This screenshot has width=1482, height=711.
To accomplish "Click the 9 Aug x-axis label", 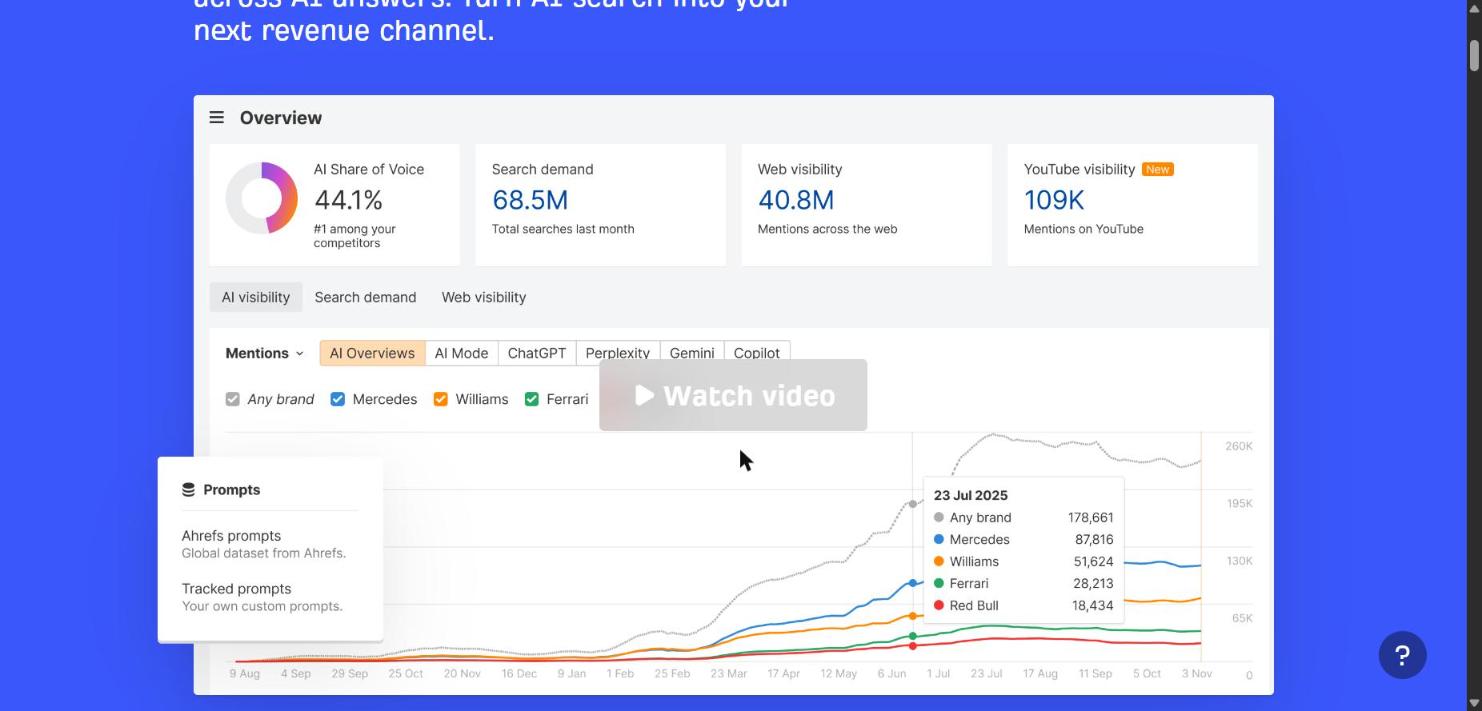I will 245,674.
